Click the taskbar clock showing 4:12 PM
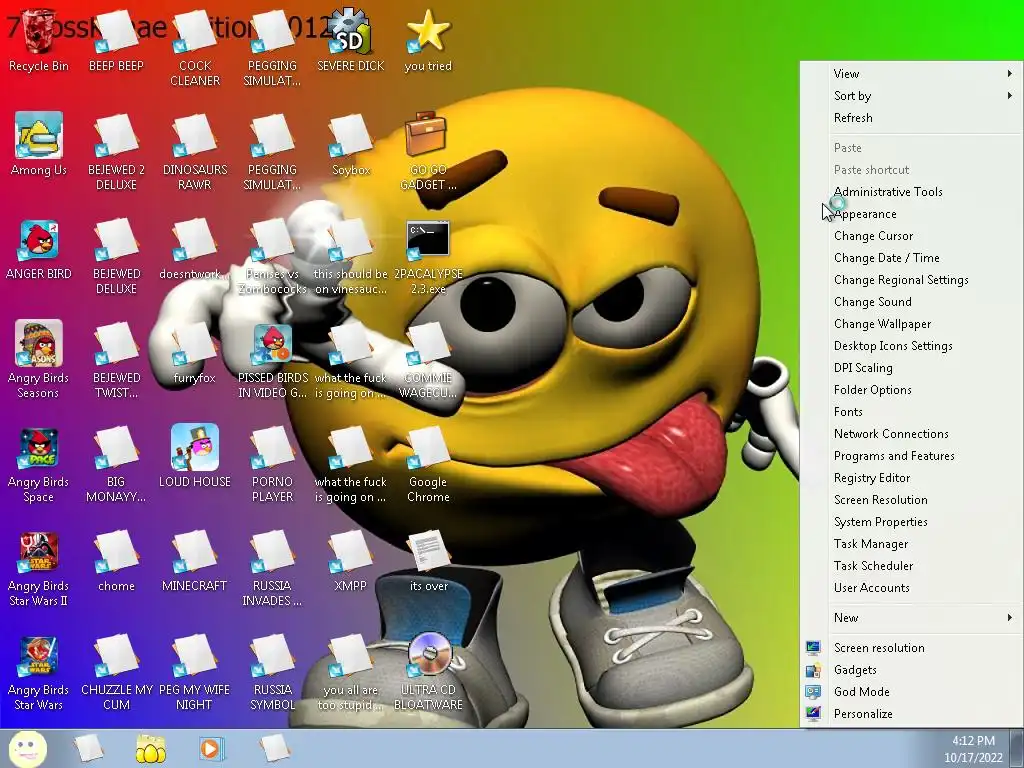Viewport: 1024px width, 768px height. 973,749
